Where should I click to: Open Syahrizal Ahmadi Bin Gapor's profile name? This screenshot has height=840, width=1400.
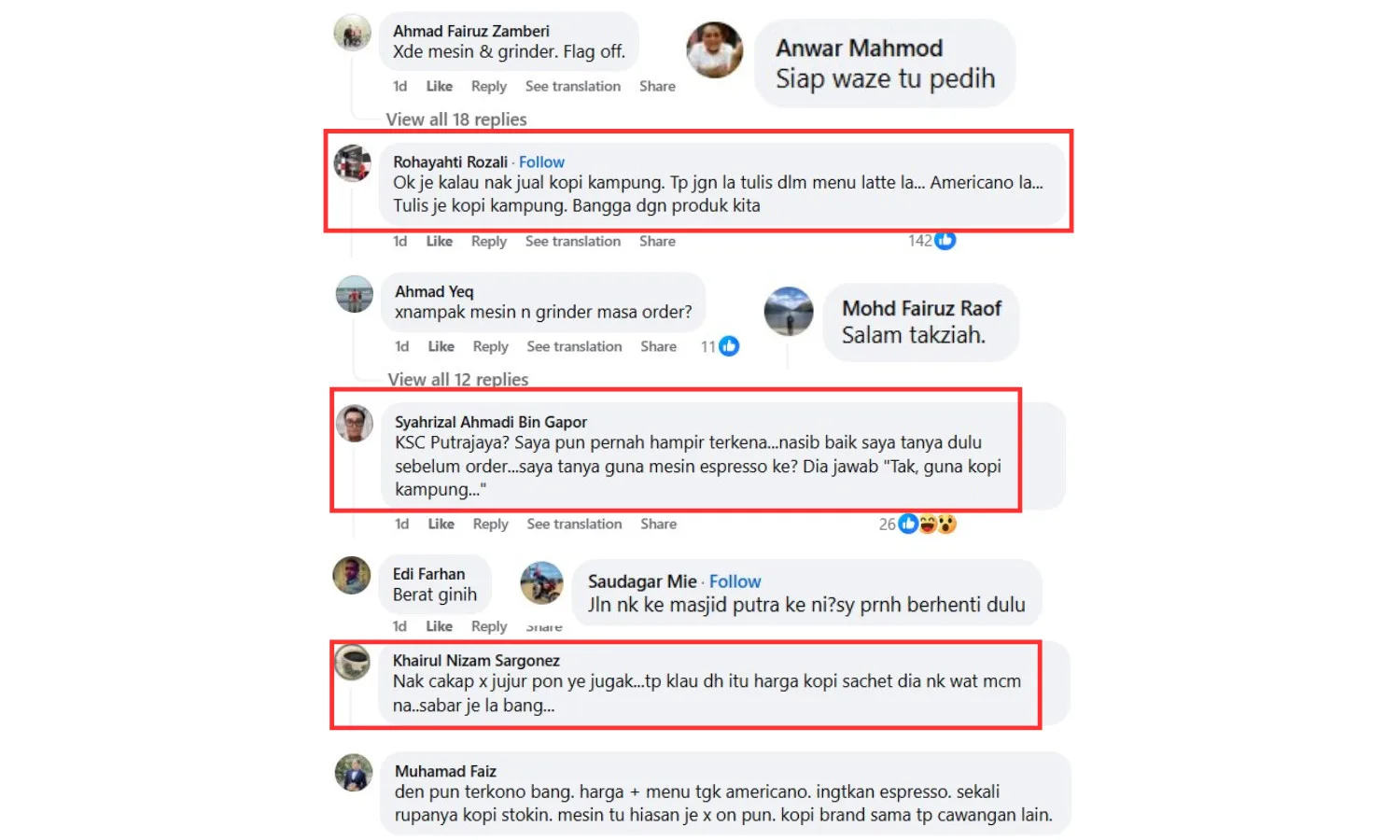tap(491, 422)
